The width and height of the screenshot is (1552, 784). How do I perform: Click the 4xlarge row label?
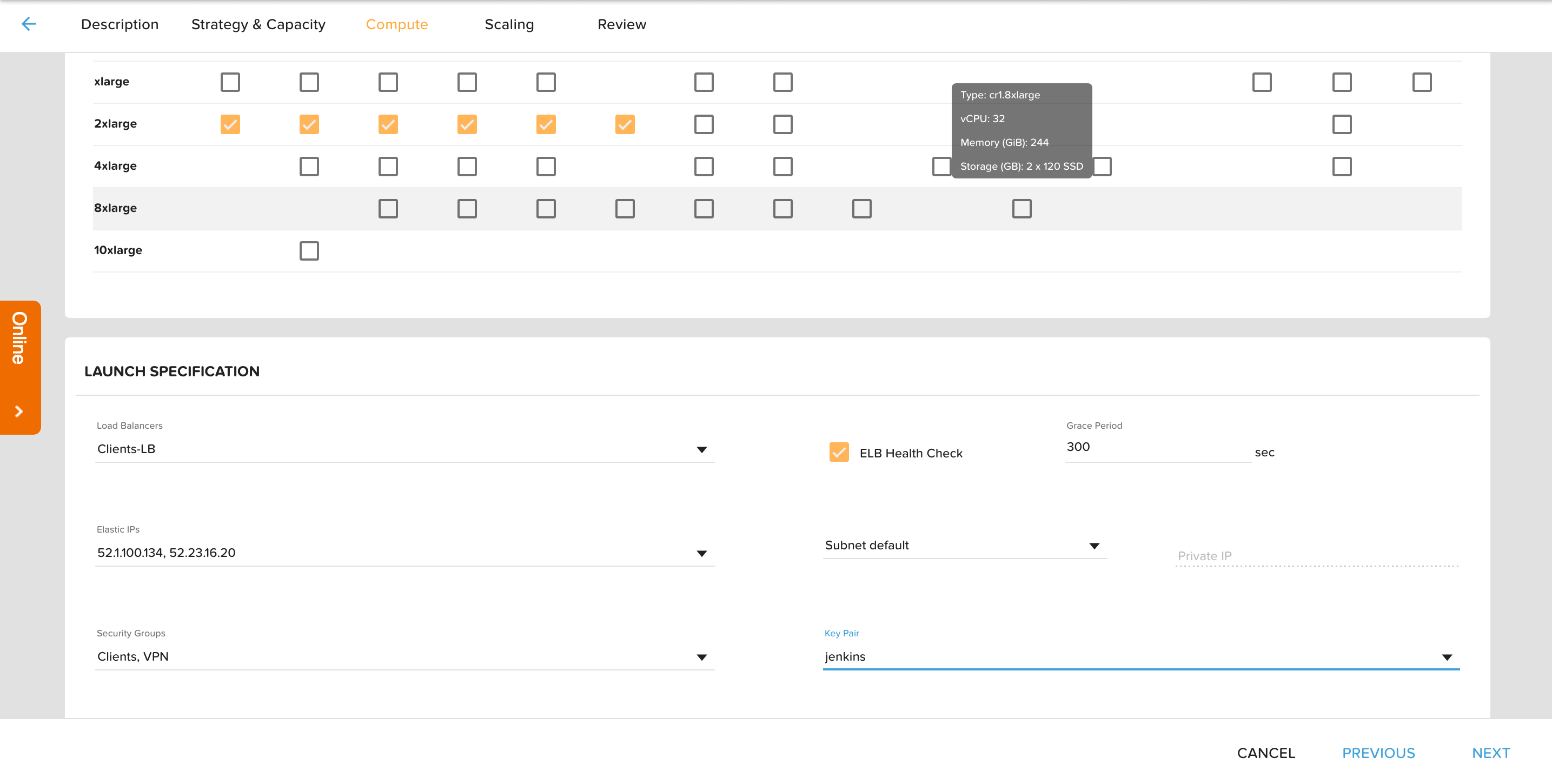[x=115, y=167]
